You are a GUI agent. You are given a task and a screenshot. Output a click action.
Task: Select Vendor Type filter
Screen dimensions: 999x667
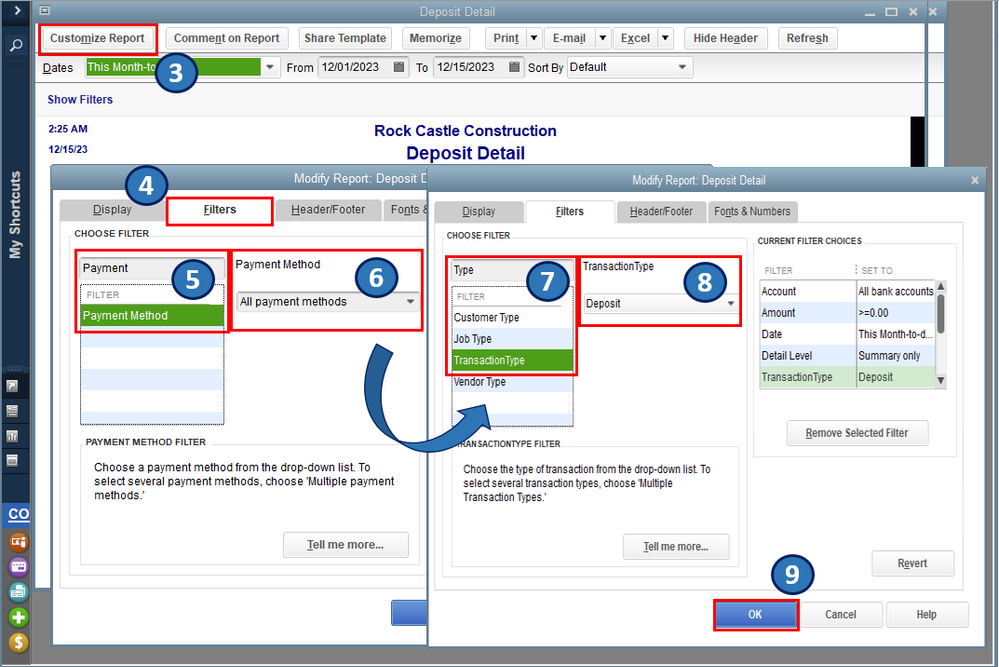[512, 382]
